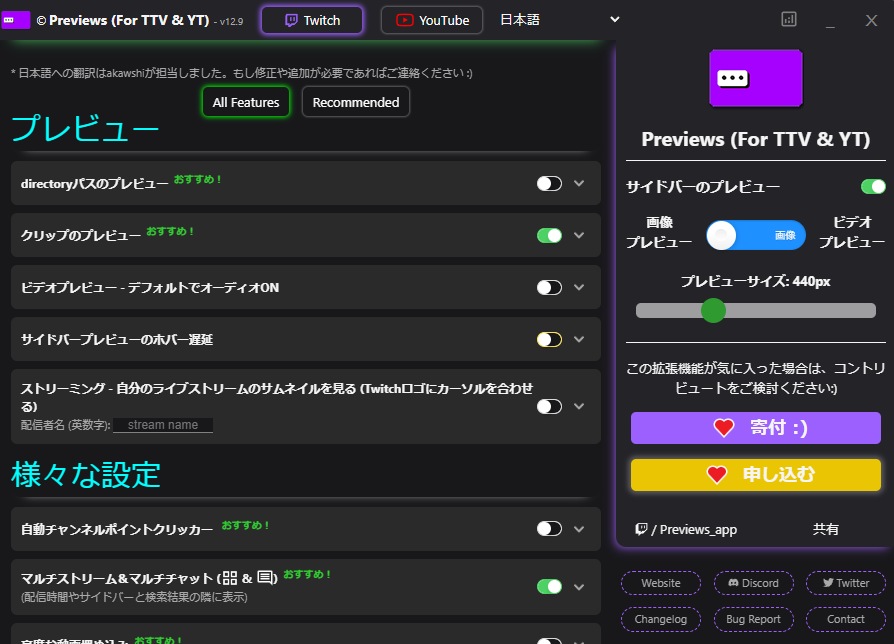The width and height of the screenshot is (894, 644).
Task: Click the multistream grid icon in row label
Action: coord(230,578)
